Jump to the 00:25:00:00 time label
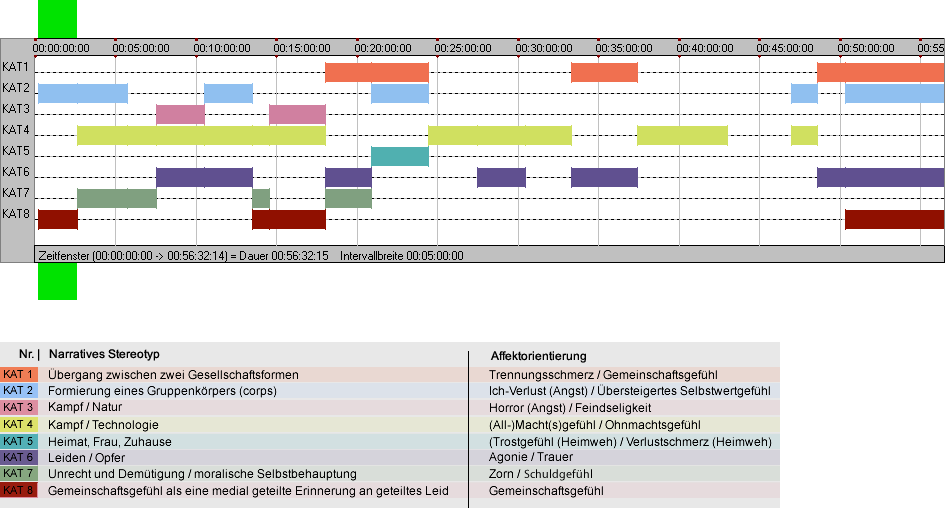 (463, 48)
